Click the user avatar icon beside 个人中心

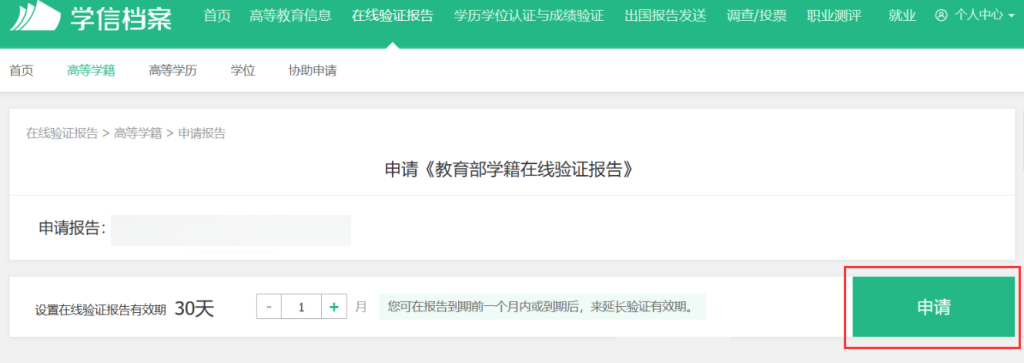click(x=940, y=15)
